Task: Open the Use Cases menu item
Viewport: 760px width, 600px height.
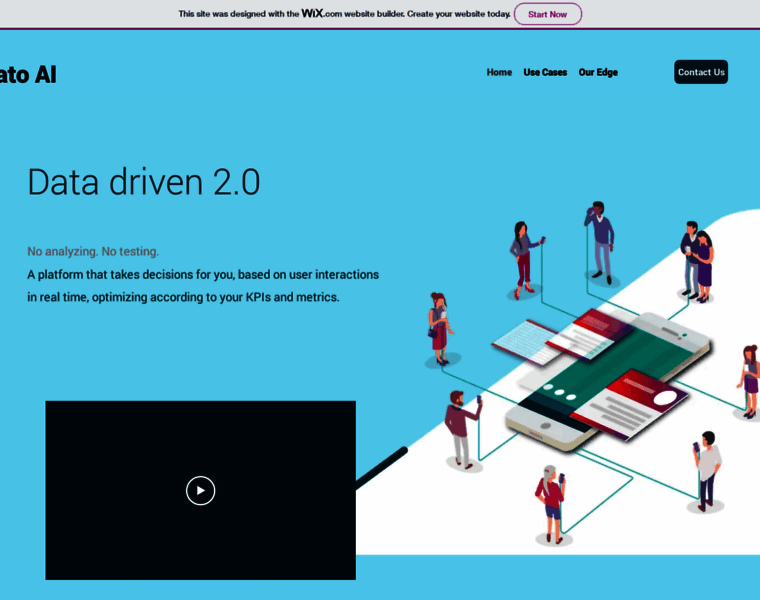Action: 545,72
